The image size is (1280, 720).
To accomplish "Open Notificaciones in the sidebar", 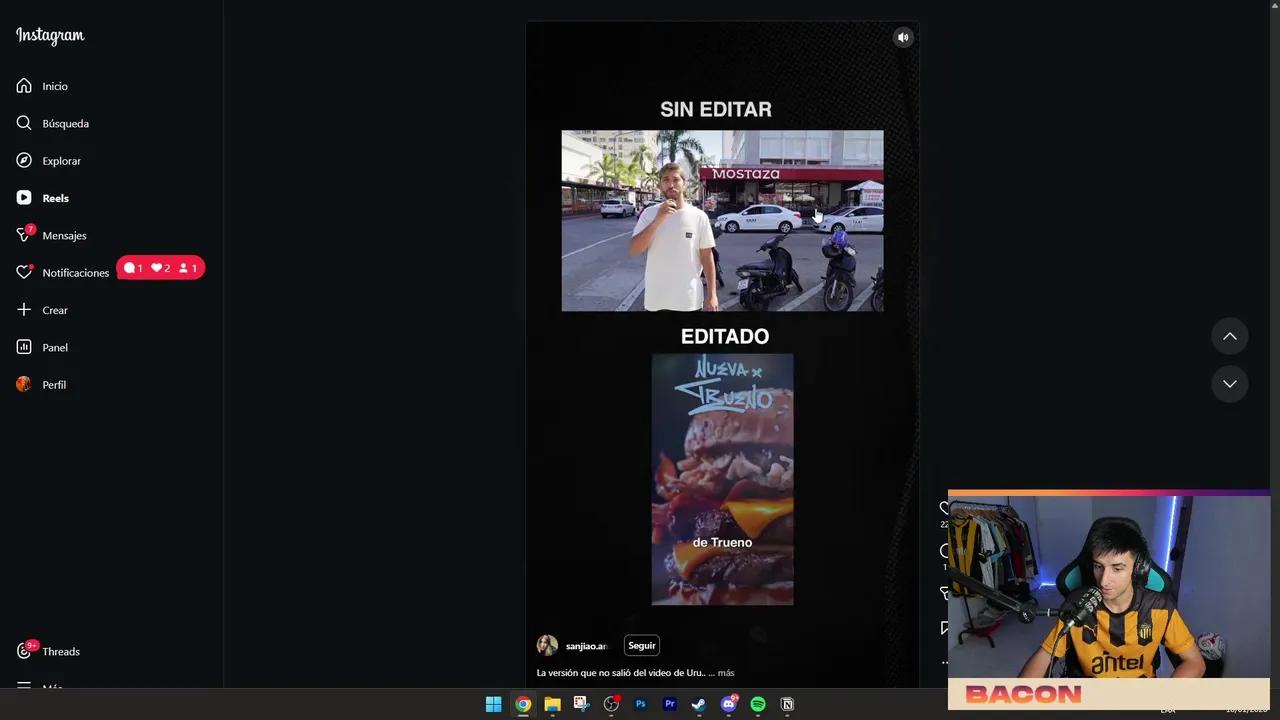I will 62,272.
